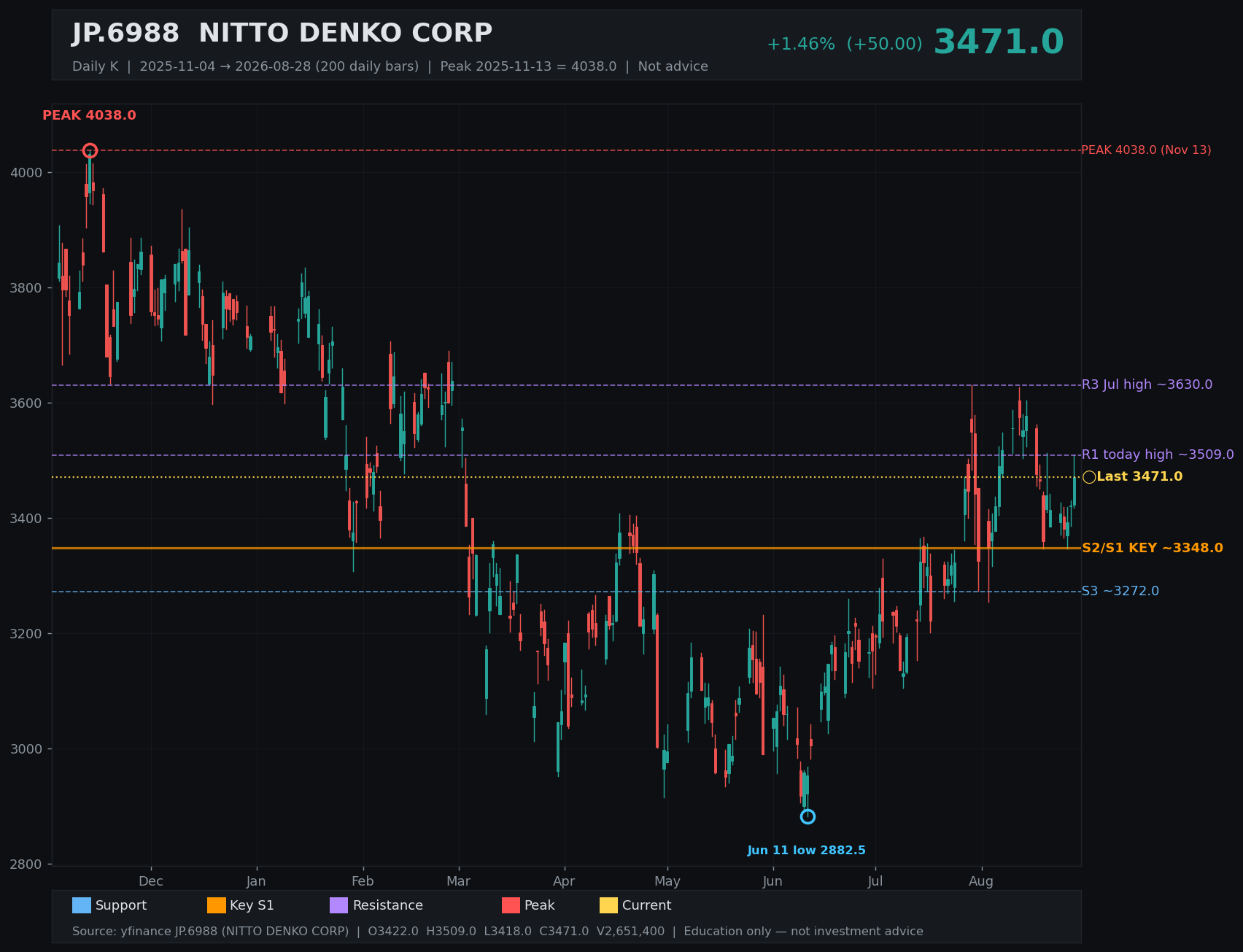Click the "Last 3471.0" label
1243x952 pixels.
click(x=1139, y=476)
